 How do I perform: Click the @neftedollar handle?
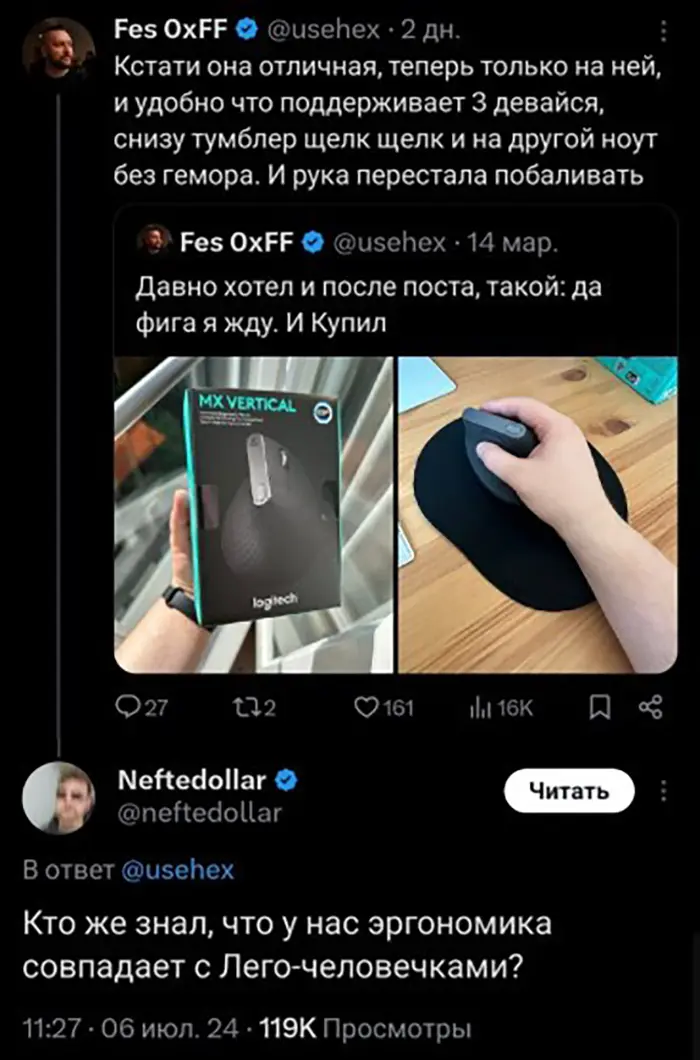(x=200, y=812)
